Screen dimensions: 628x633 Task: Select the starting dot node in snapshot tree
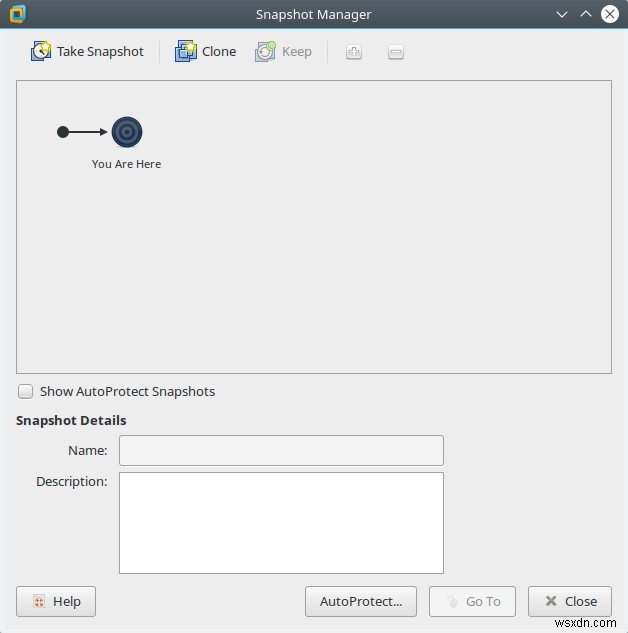click(63, 132)
